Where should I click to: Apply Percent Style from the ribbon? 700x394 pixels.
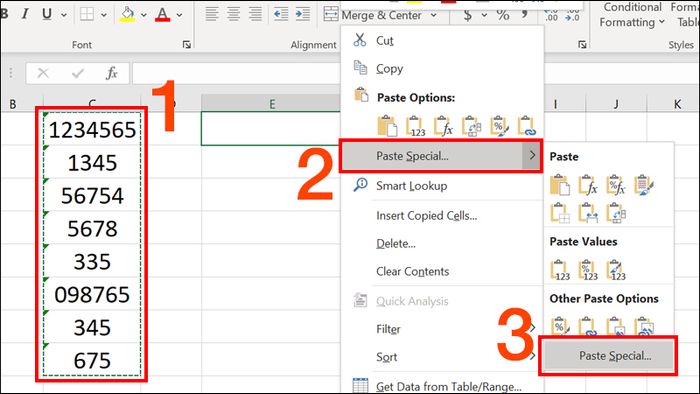coord(503,15)
